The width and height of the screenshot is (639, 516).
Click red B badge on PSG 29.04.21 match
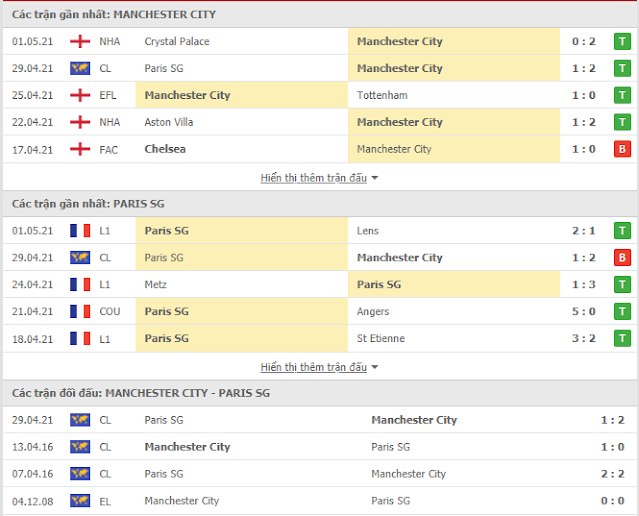pyautogui.click(x=622, y=258)
